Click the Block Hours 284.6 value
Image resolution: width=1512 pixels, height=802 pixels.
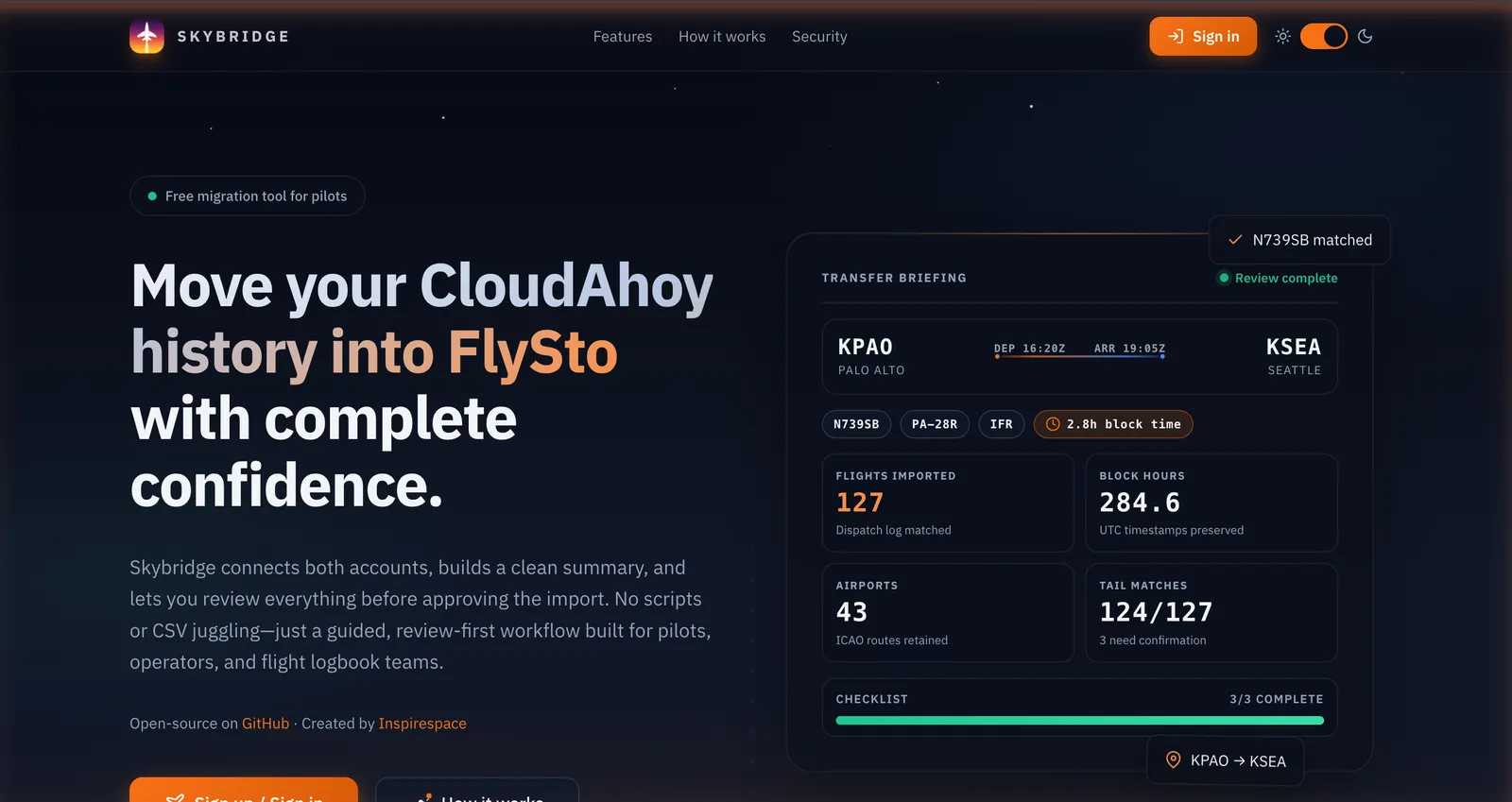(x=1139, y=503)
